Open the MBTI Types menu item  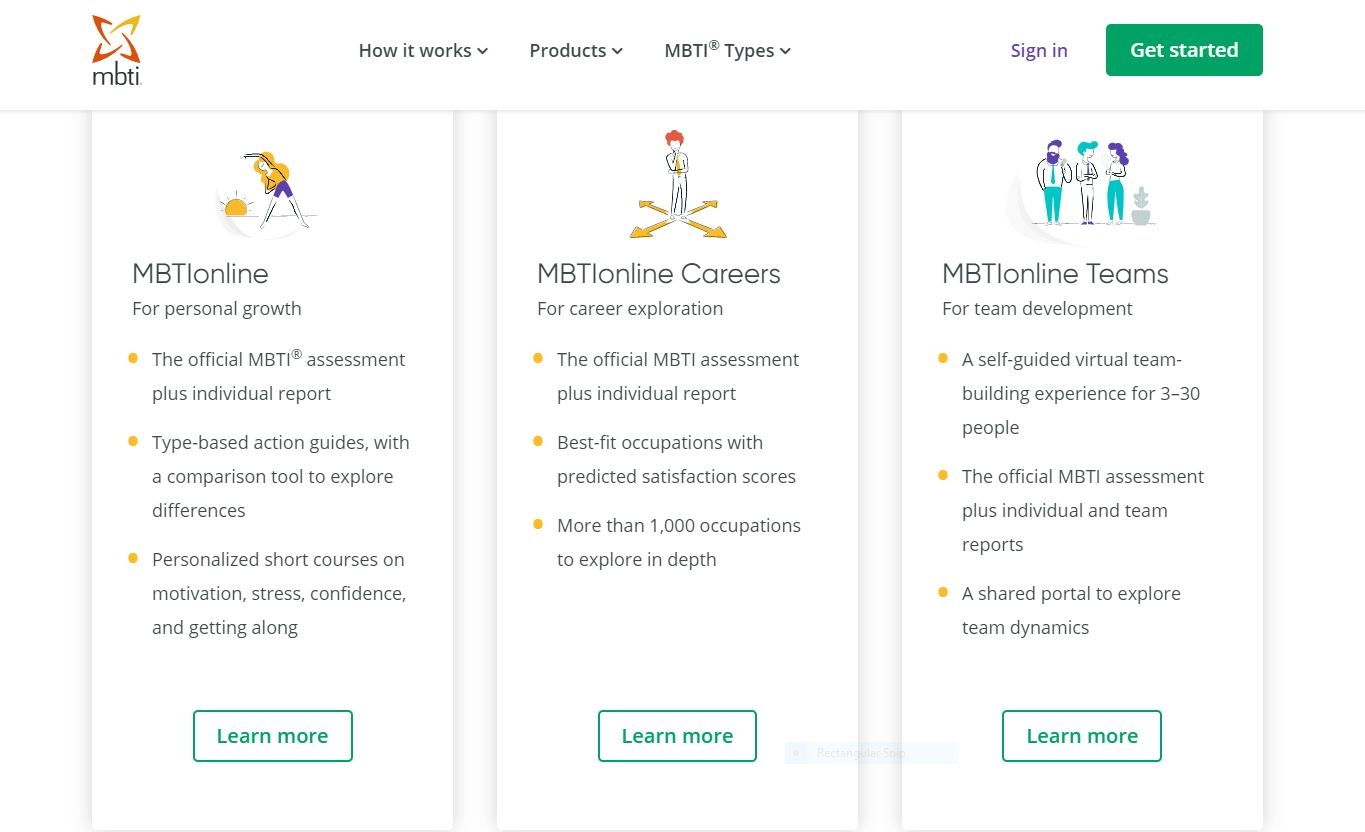click(719, 51)
